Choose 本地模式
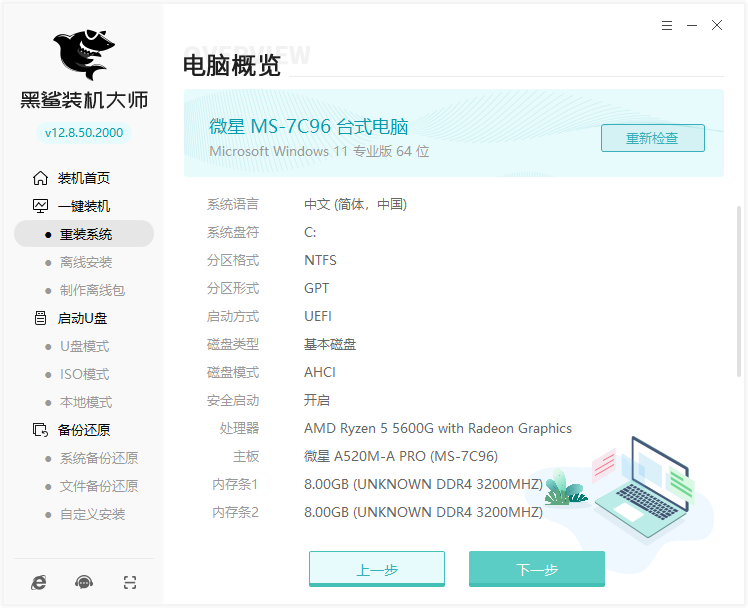This screenshot has height=608, width=748. [x=86, y=402]
